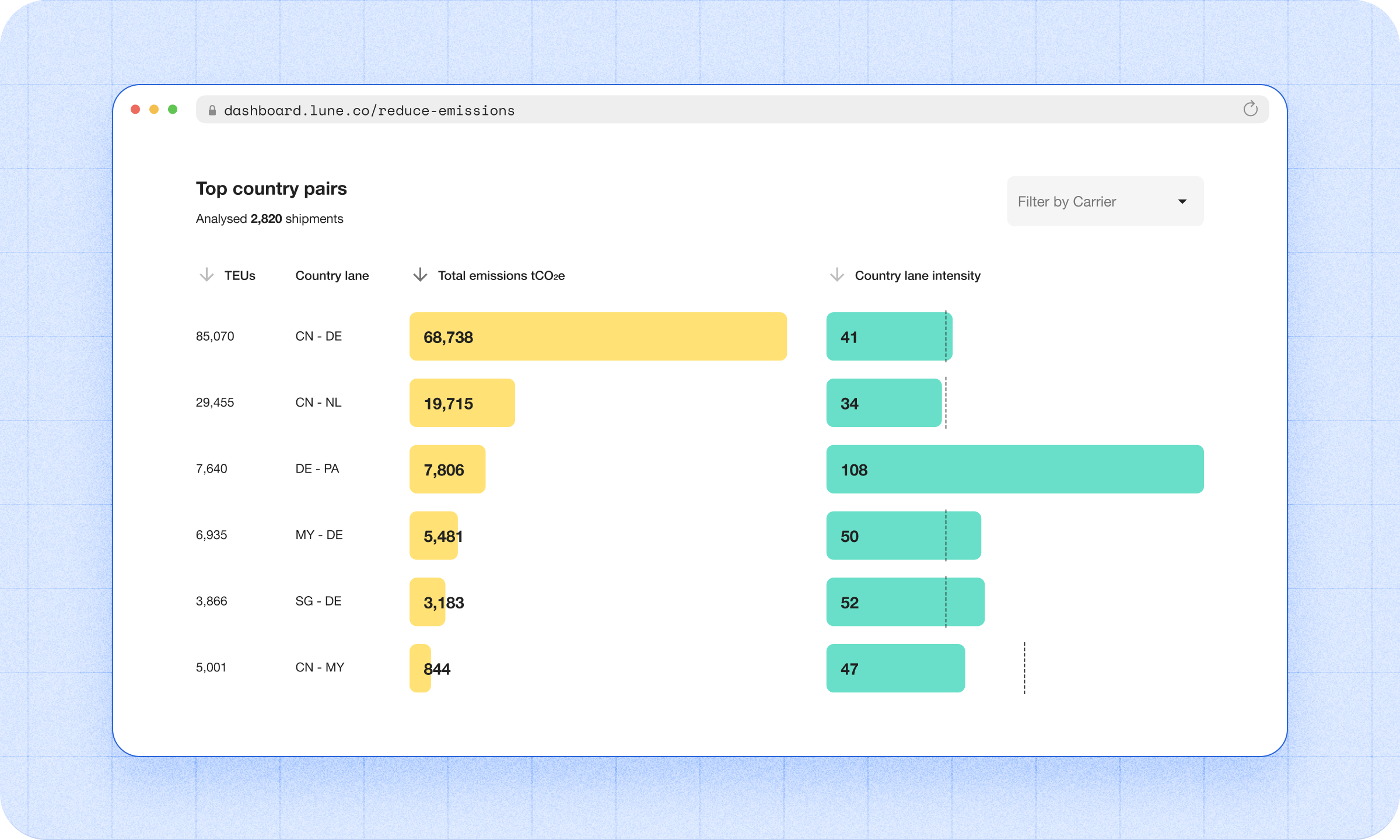Select the CN - DE emissions bar 68,738
Screen dimensions: 1400x840
tap(597, 337)
